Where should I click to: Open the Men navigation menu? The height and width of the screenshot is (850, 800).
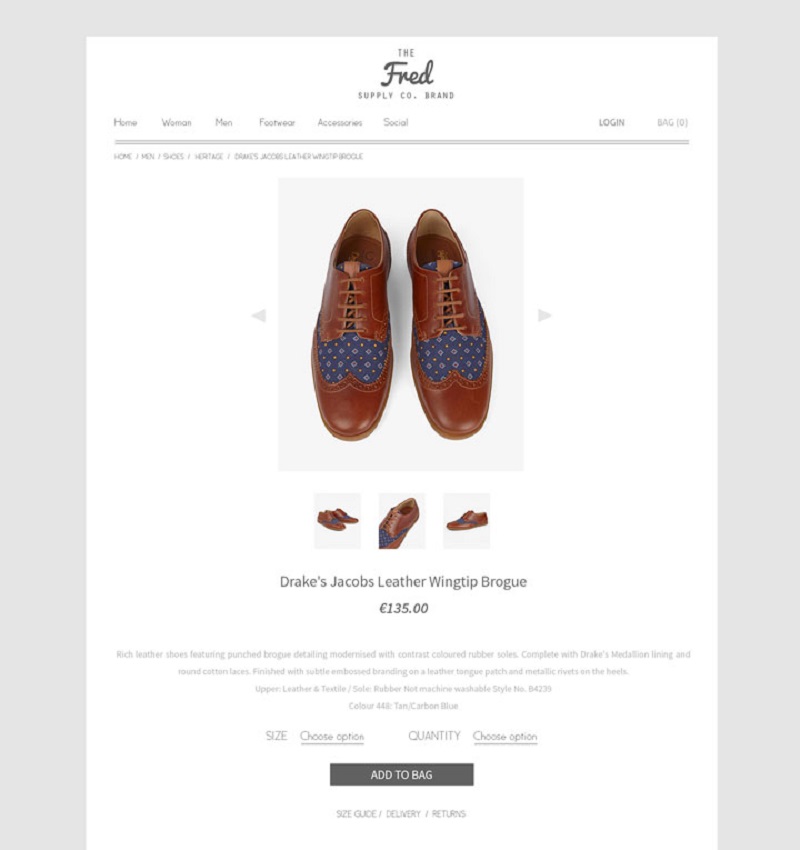(x=224, y=123)
